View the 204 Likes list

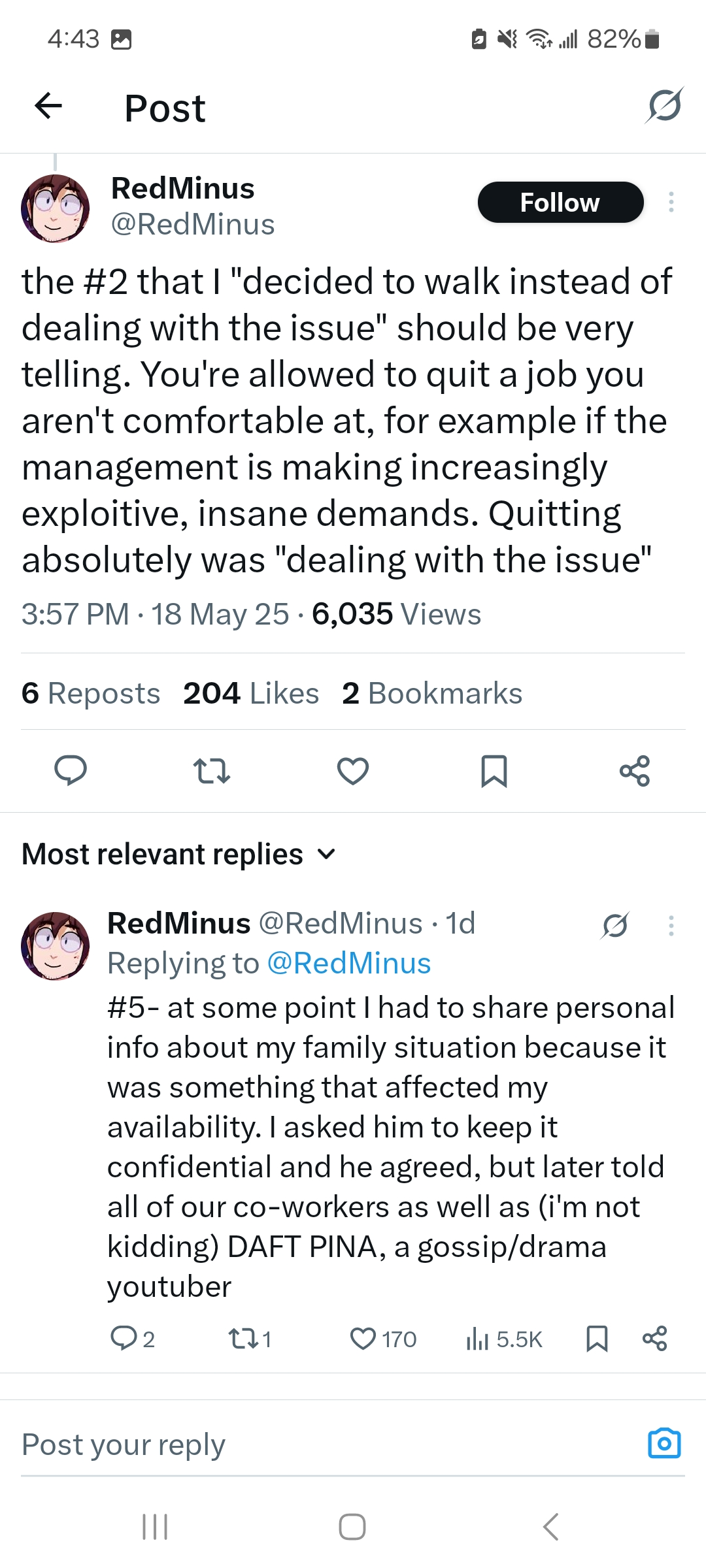pyautogui.click(x=251, y=693)
